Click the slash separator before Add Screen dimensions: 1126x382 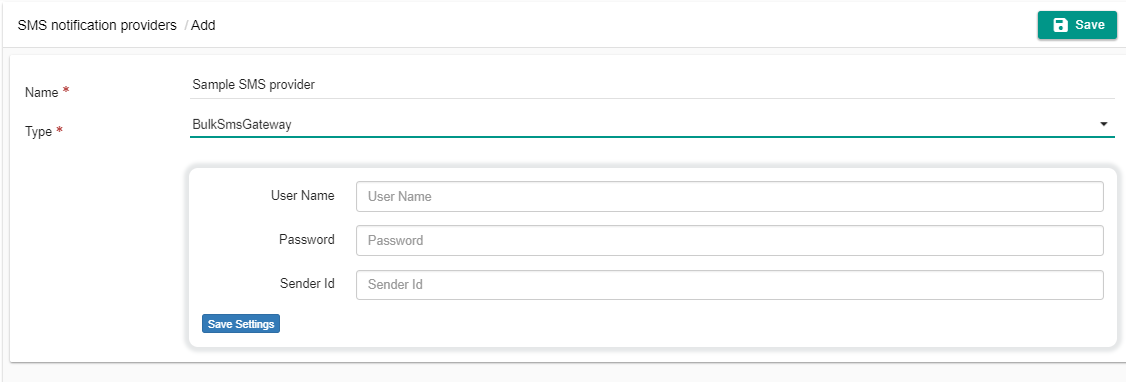(186, 25)
